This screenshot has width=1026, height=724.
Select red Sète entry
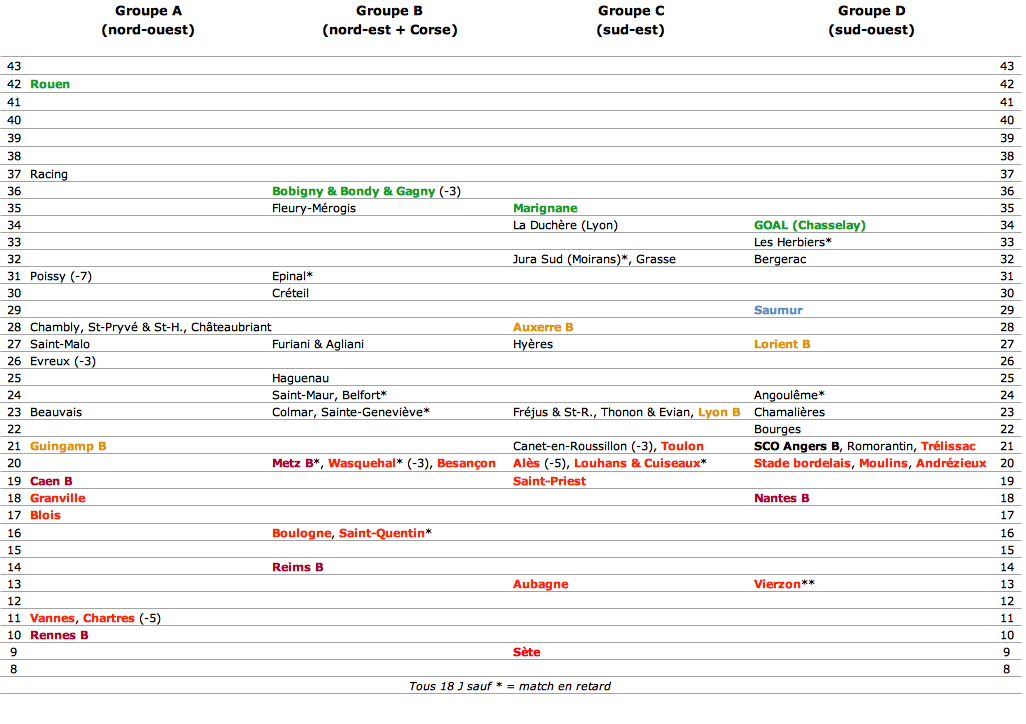click(x=527, y=652)
